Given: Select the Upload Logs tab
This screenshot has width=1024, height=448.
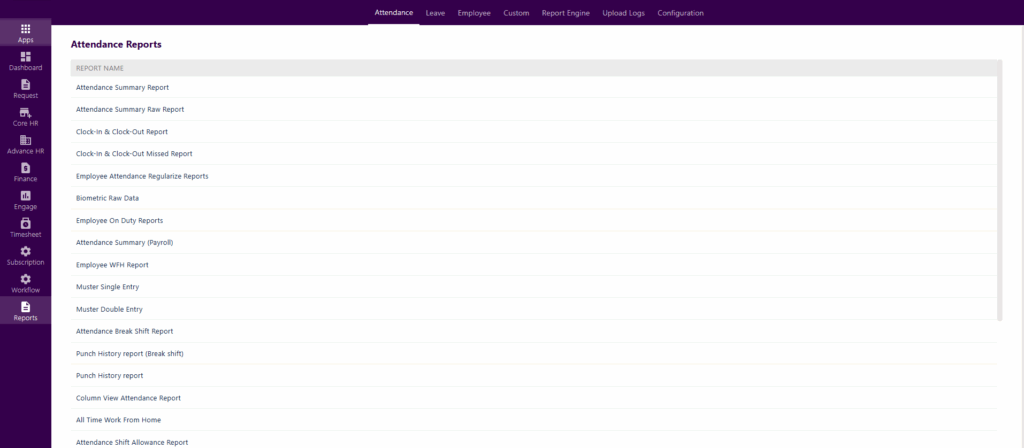Looking at the screenshot, I should coord(623,13).
